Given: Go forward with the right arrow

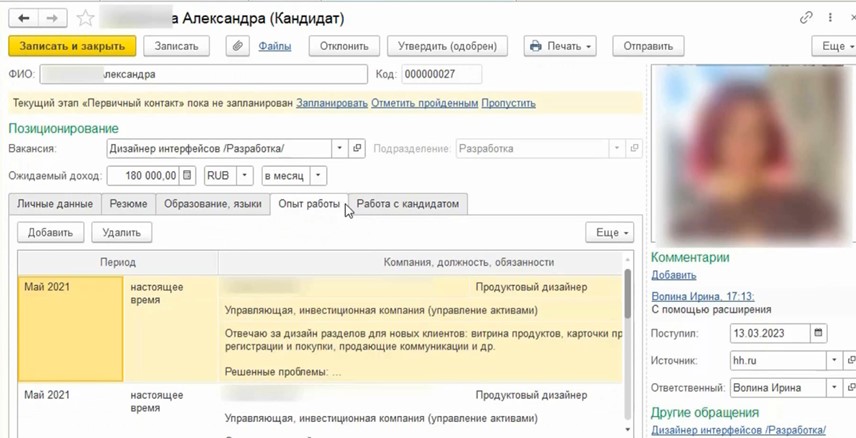Looking at the screenshot, I should (52, 19).
